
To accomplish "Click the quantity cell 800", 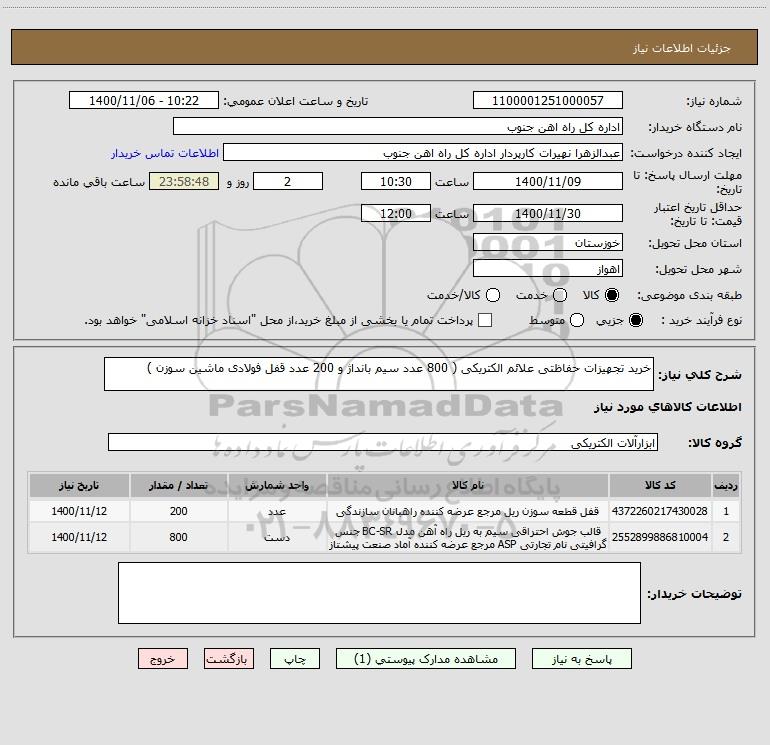I will (178, 537).
